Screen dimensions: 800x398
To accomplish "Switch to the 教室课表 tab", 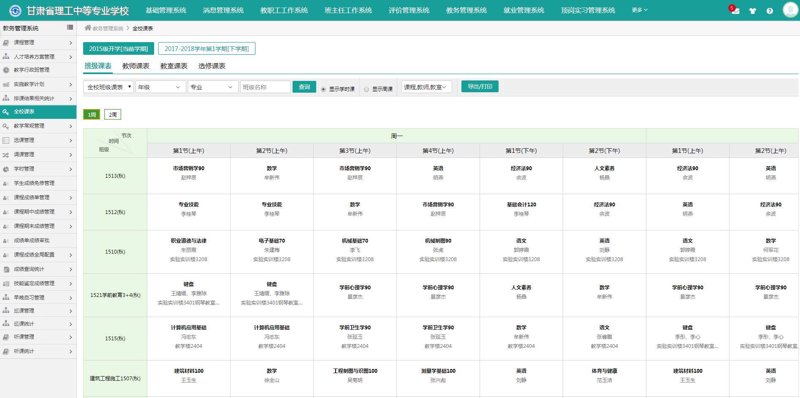I will (174, 66).
